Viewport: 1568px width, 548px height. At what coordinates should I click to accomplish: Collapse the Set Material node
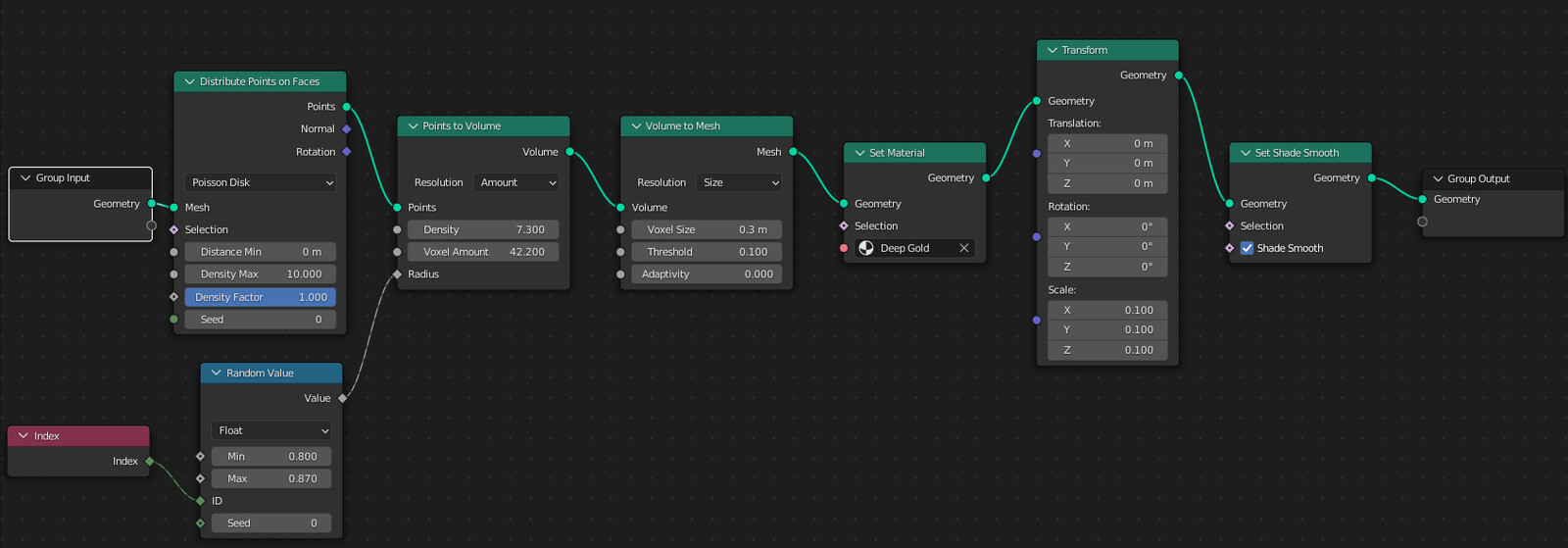point(859,153)
